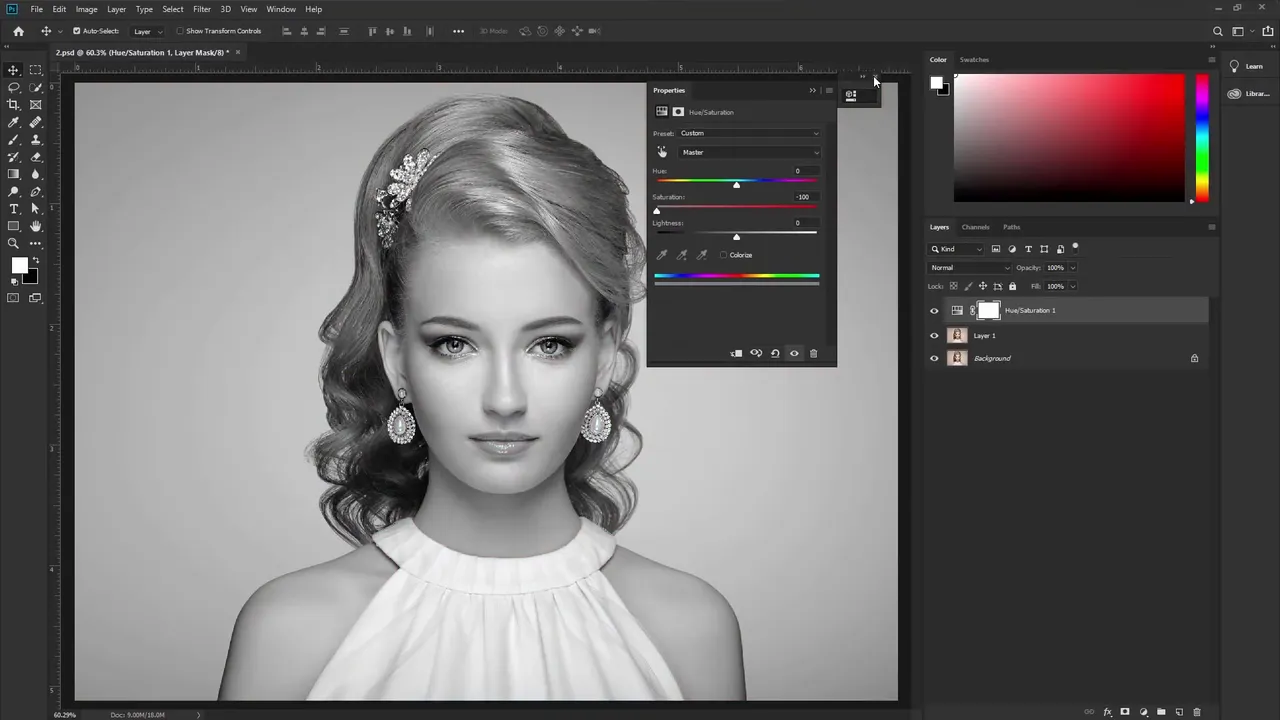Click the foreground color swatch in toolbox
This screenshot has width=1280, height=720.
point(19,265)
